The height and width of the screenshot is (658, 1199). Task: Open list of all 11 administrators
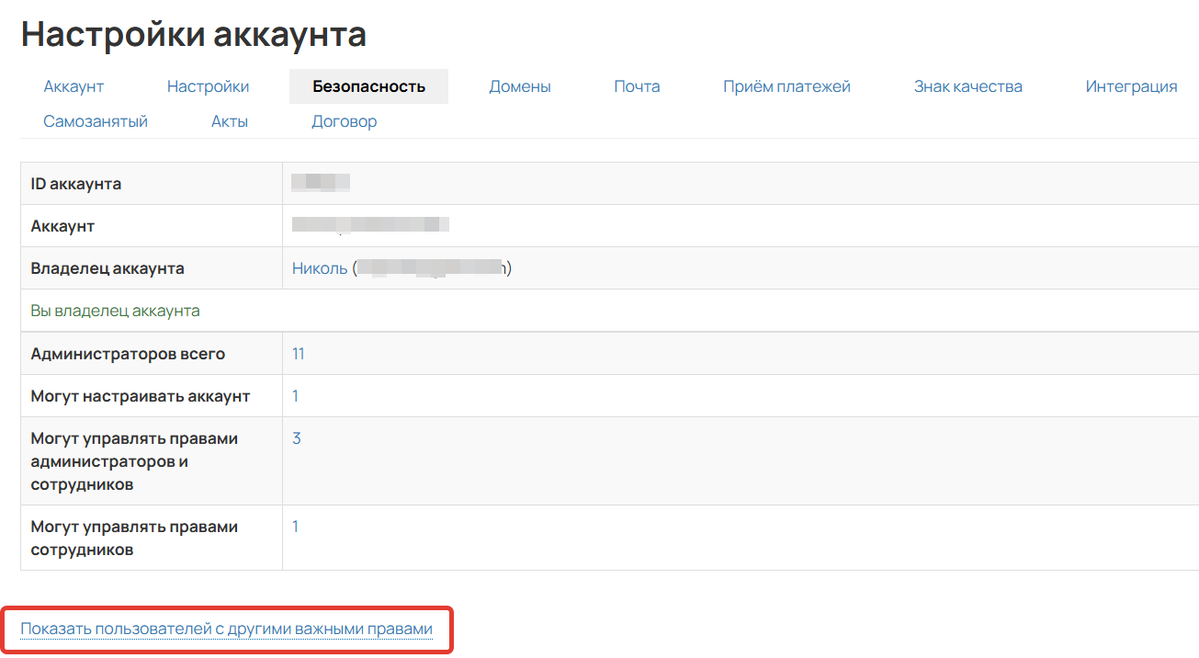(295, 353)
